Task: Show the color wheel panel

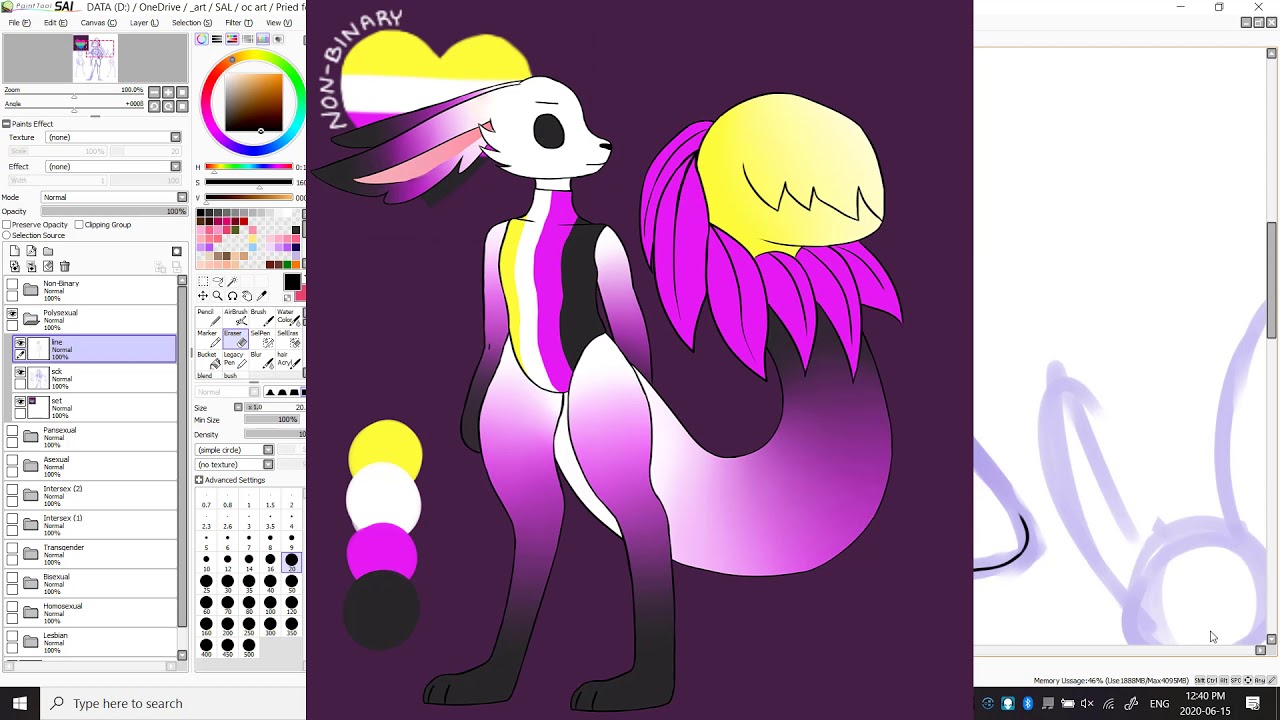Action: (x=202, y=39)
